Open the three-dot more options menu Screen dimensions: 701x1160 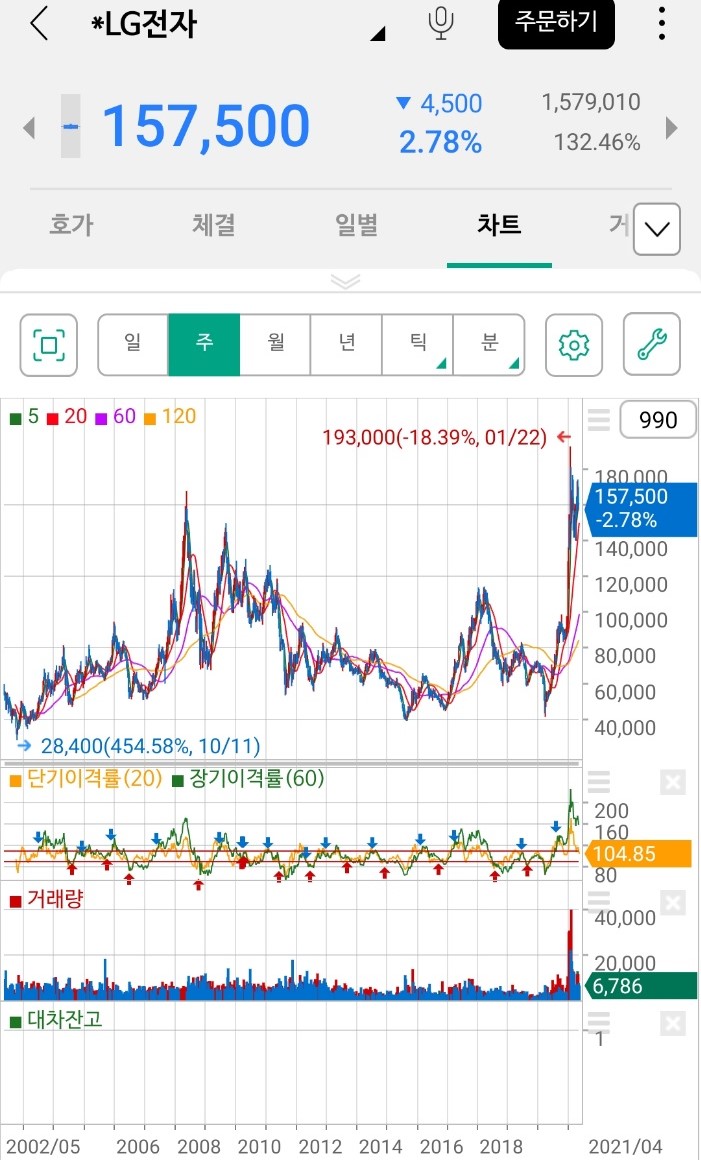pos(662,24)
